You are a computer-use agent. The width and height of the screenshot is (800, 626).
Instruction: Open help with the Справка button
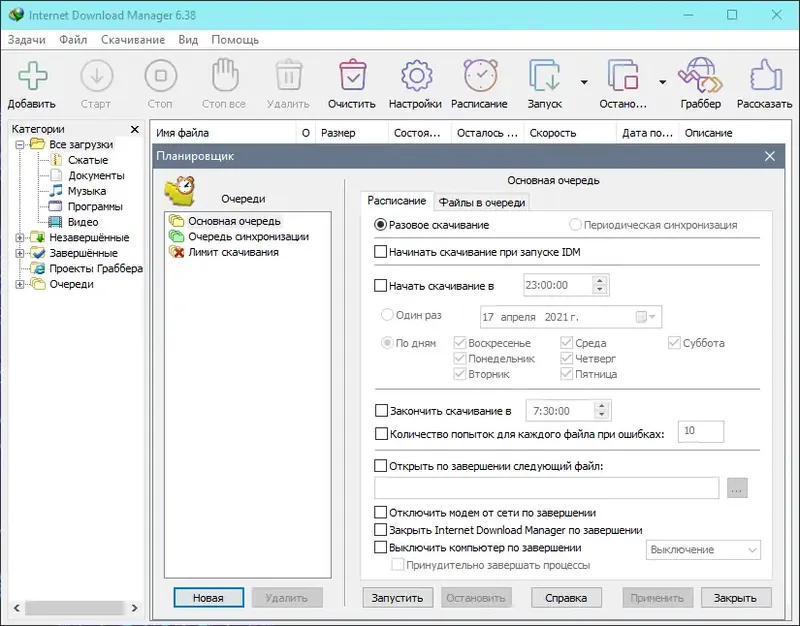(566, 597)
